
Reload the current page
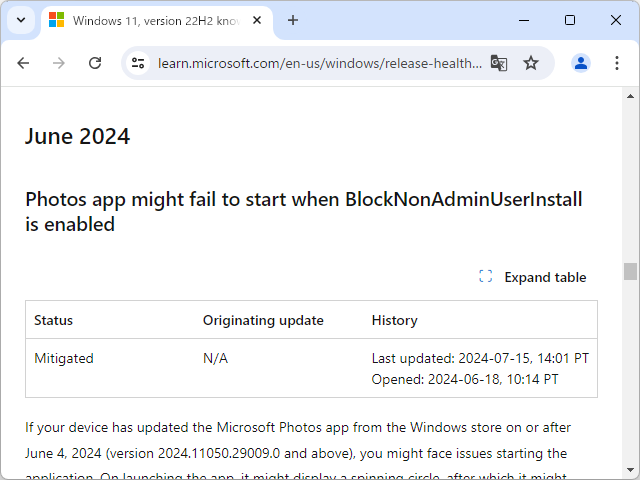pyautogui.click(x=95, y=63)
